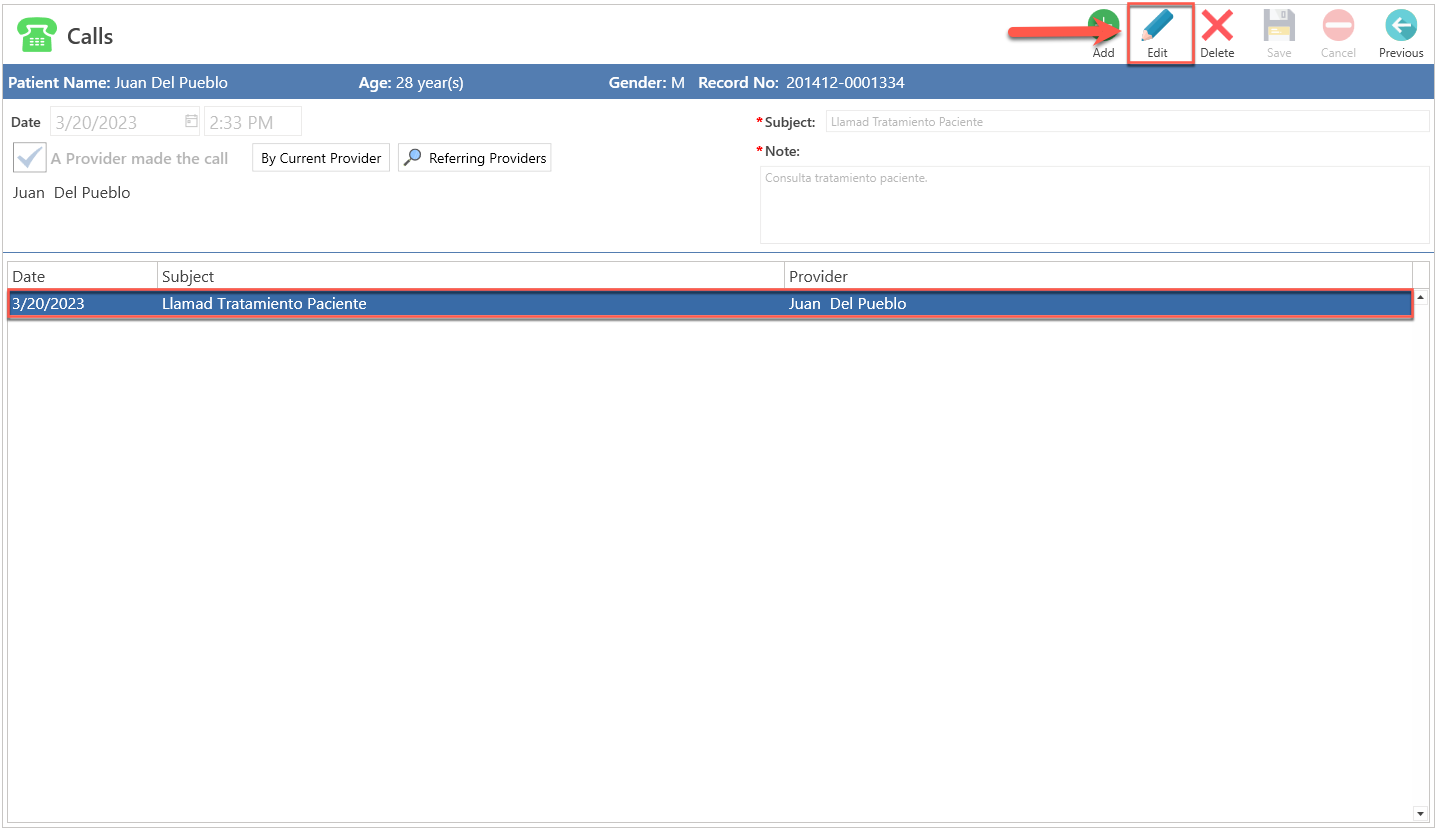The height and width of the screenshot is (831, 1436).
Task: Click the By Current Provider button
Action: click(x=321, y=158)
